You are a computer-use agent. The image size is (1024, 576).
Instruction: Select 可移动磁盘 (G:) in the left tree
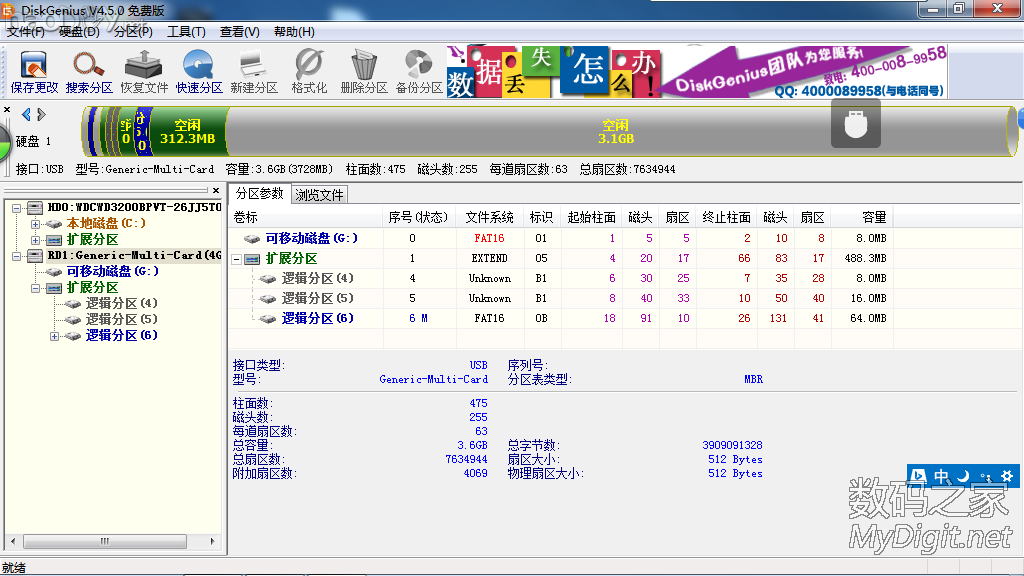[112, 271]
